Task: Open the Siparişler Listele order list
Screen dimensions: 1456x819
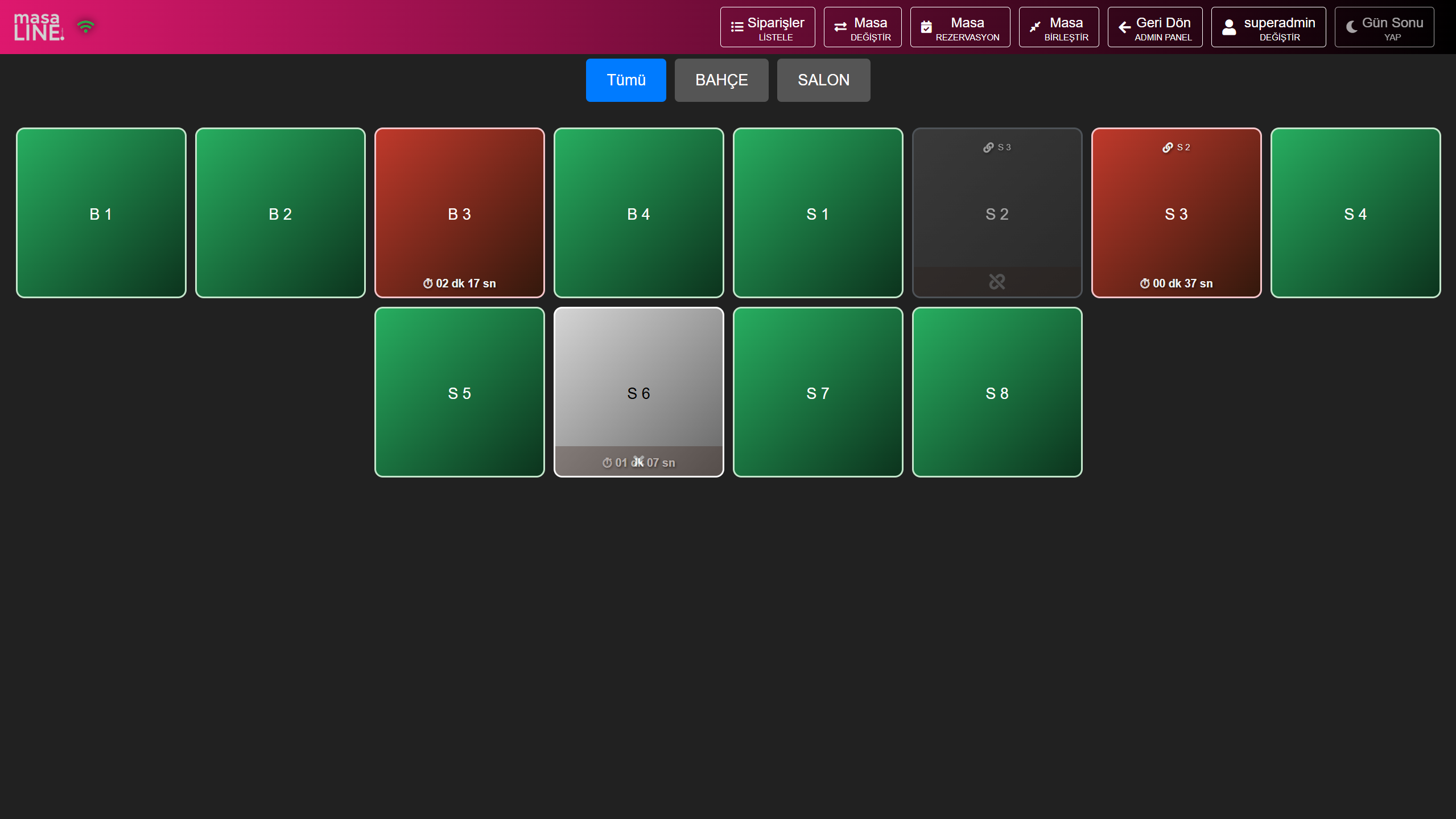Action: [767, 27]
